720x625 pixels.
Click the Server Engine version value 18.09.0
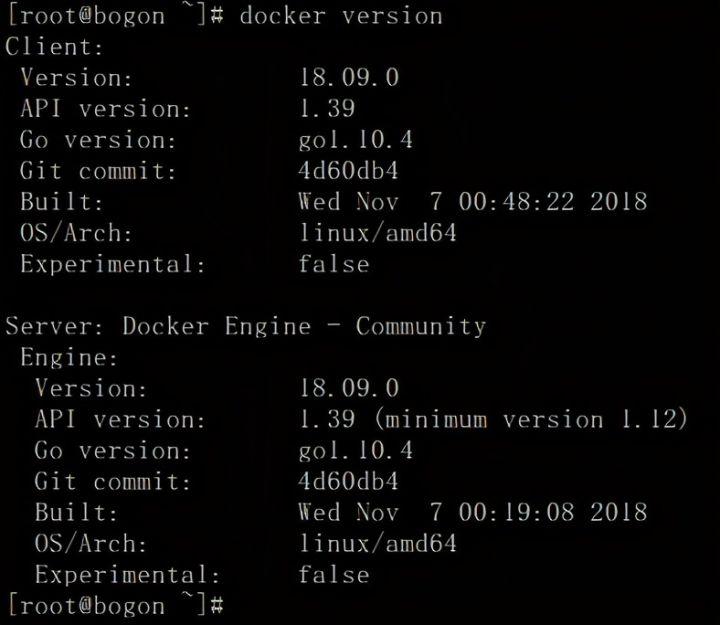(x=348, y=388)
